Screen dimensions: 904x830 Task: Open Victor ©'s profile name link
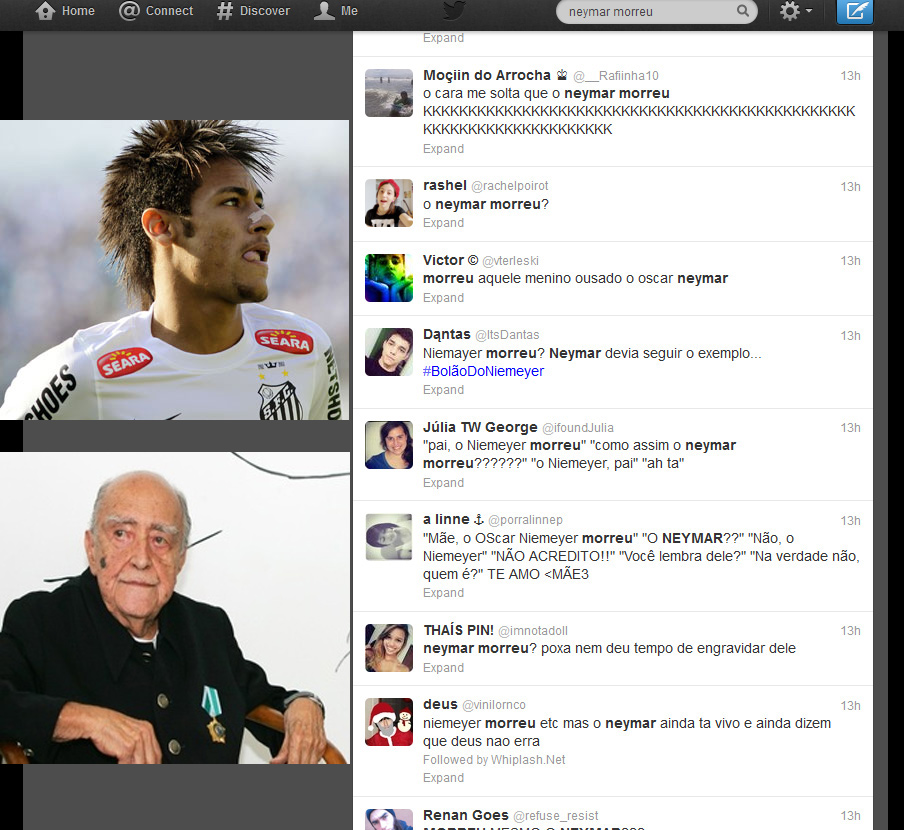(x=450, y=260)
